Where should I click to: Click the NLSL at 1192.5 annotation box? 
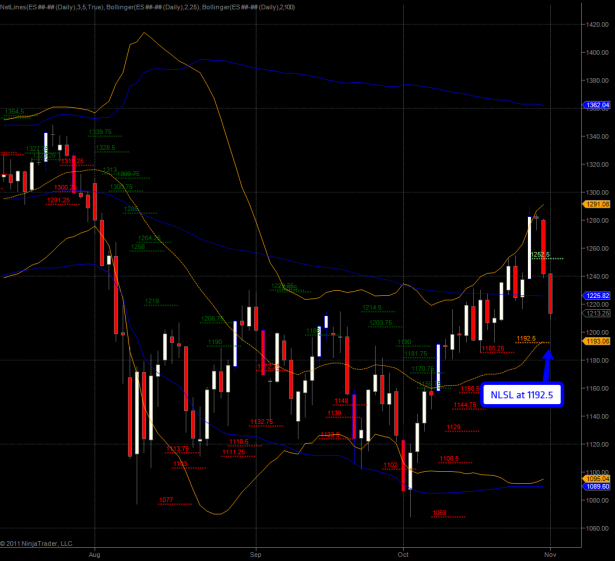click(x=521, y=396)
